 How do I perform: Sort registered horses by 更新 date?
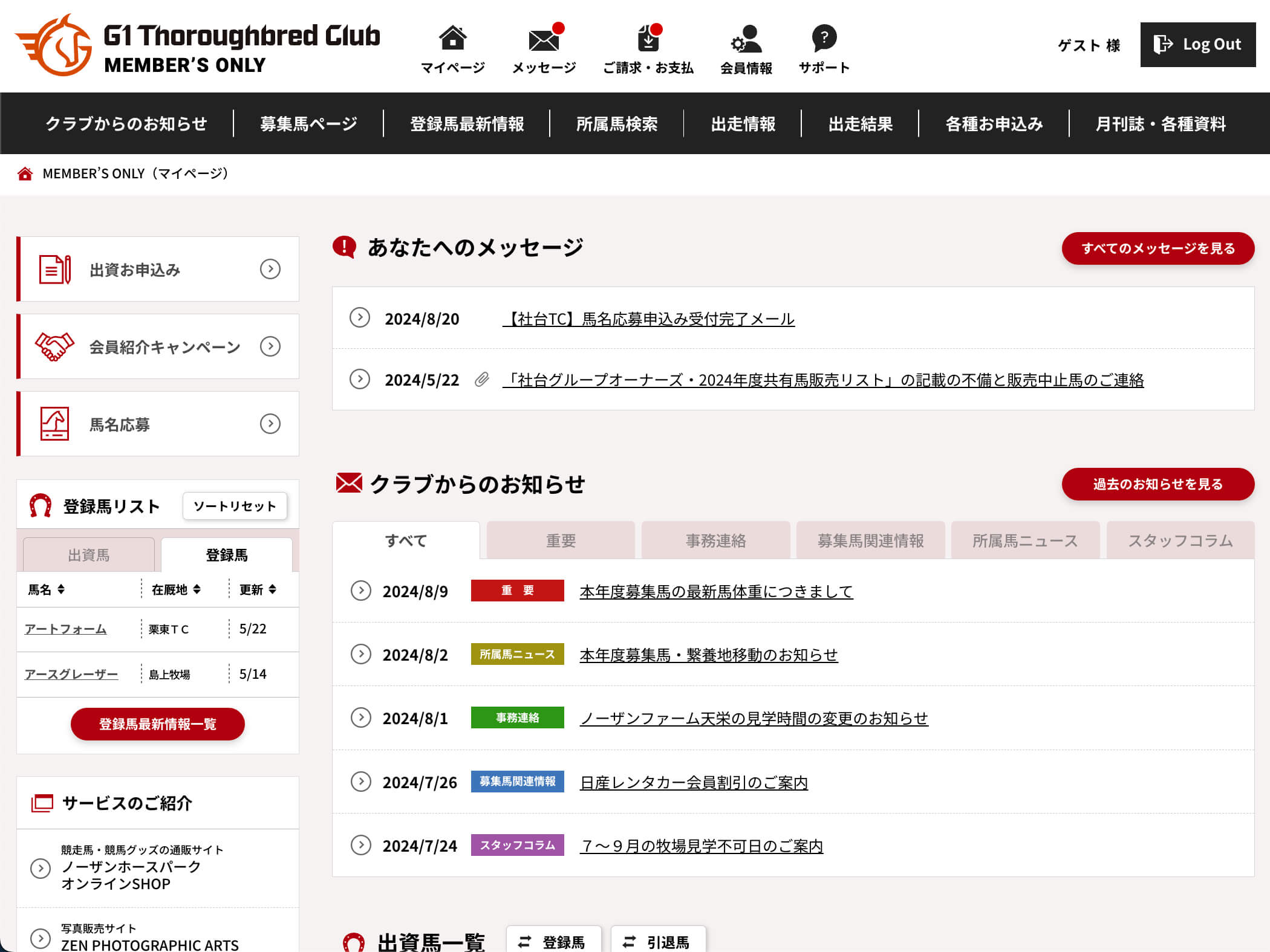pos(272,589)
